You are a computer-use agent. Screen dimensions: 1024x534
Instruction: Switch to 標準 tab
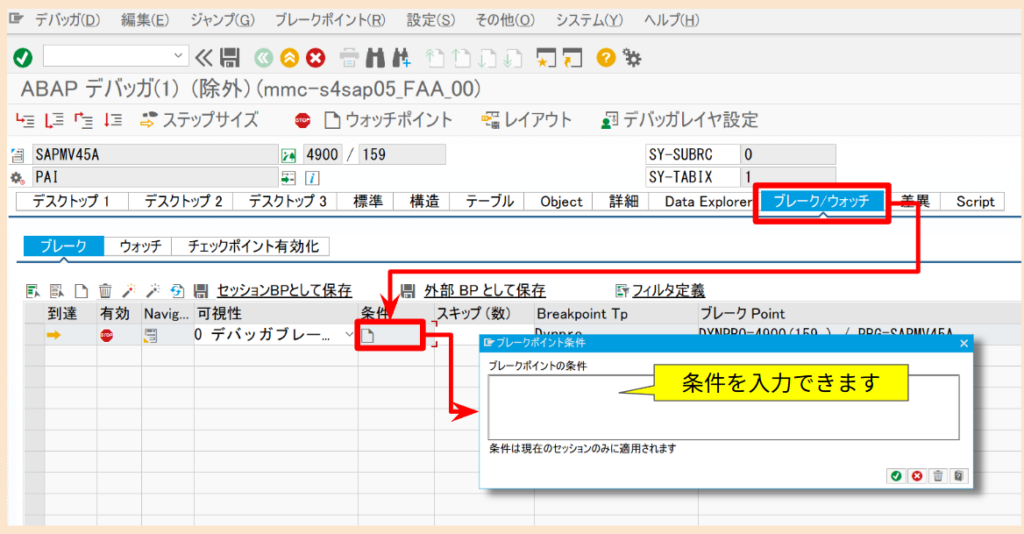pyautogui.click(x=367, y=202)
